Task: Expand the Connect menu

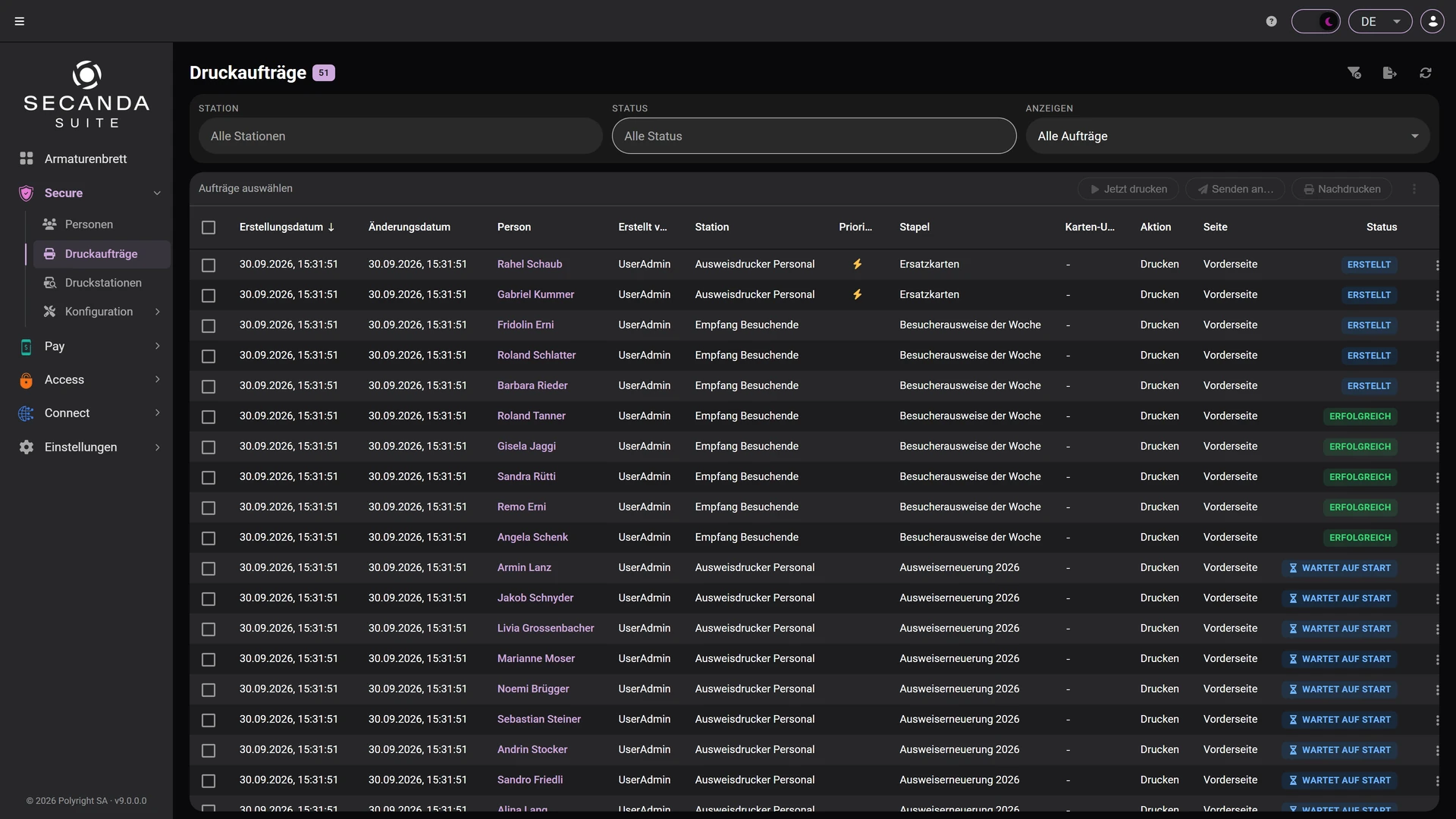Action: tap(90, 413)
